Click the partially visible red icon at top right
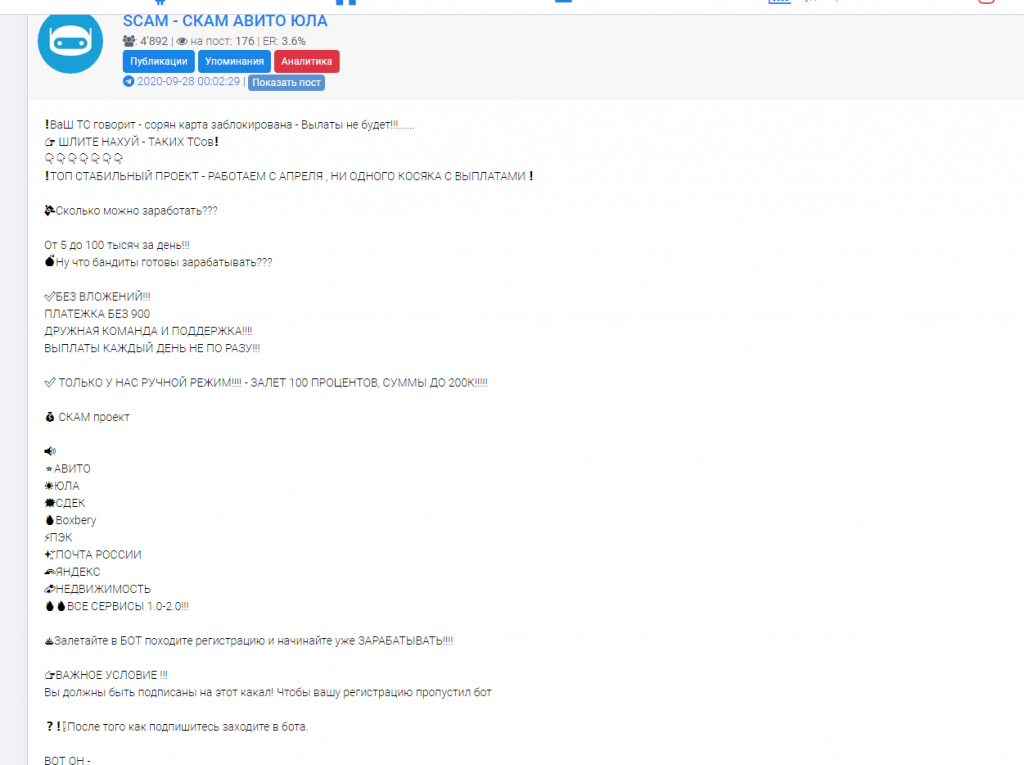The width and height of the screenshot is (1024, 765). pyautogui.click(x=986, y=2)
